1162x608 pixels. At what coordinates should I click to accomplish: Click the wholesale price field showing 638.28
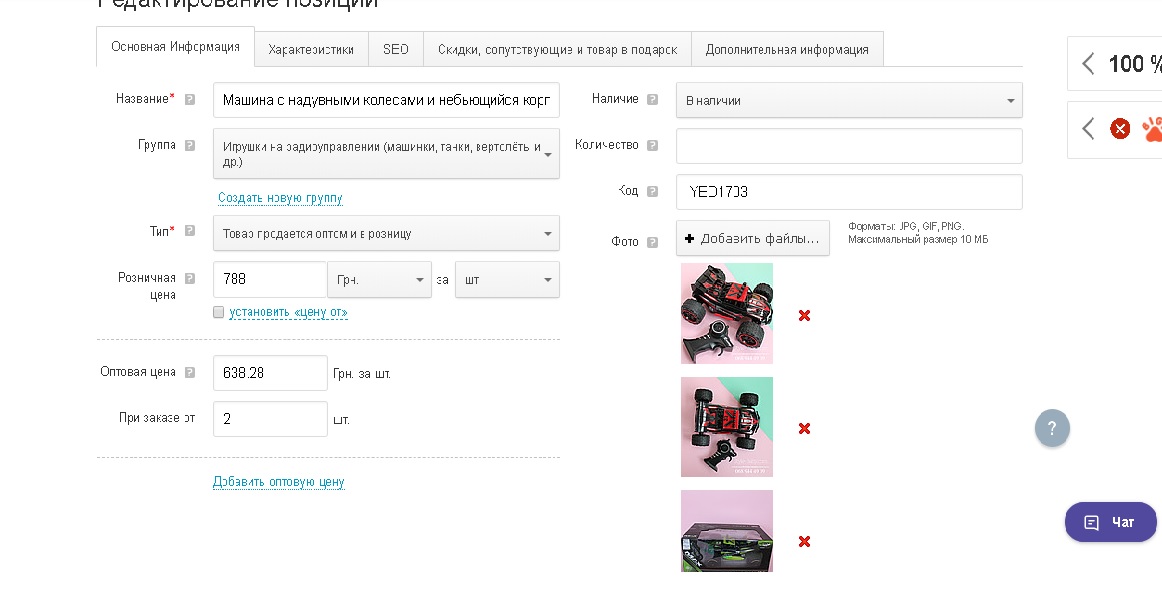(x=270, y=373)
